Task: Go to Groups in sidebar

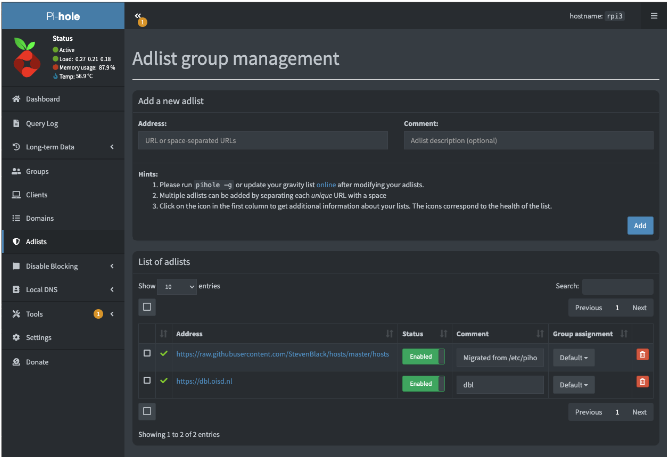Action: pyautogui.click(x=63, y=171)
